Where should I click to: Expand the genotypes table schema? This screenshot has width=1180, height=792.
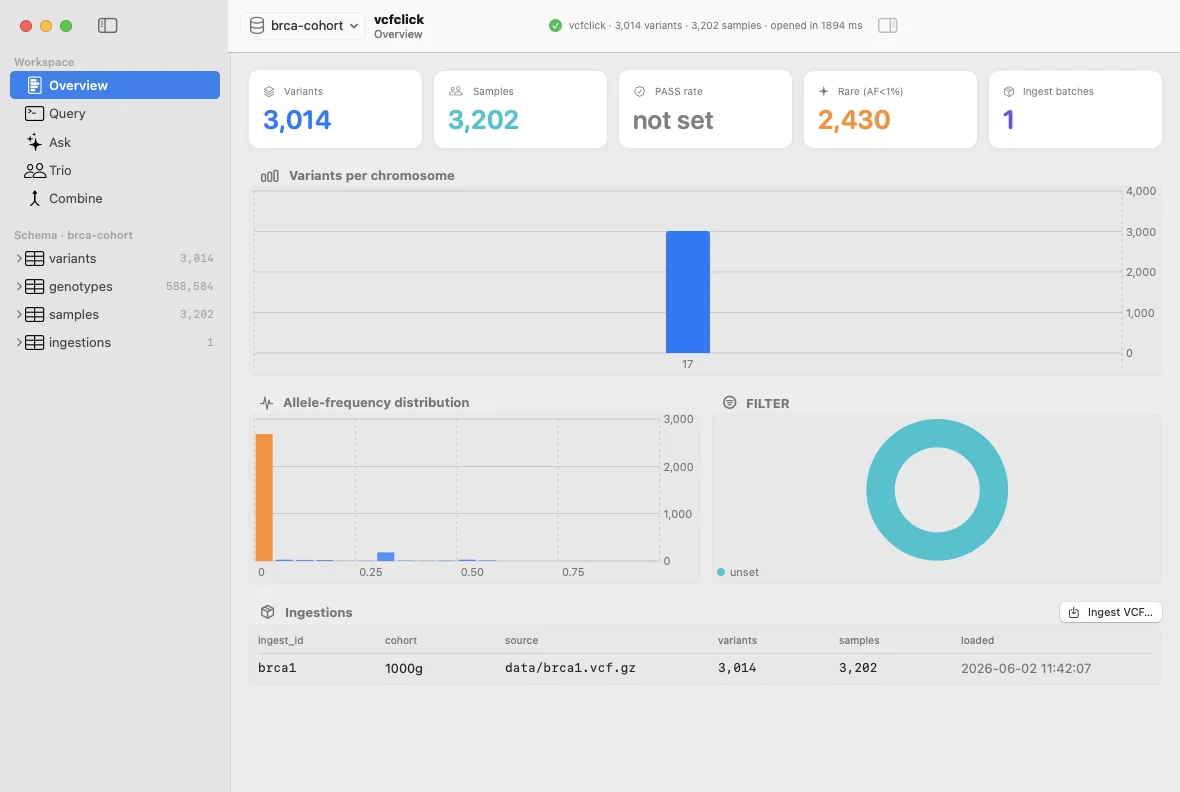[x=19, y=286]
